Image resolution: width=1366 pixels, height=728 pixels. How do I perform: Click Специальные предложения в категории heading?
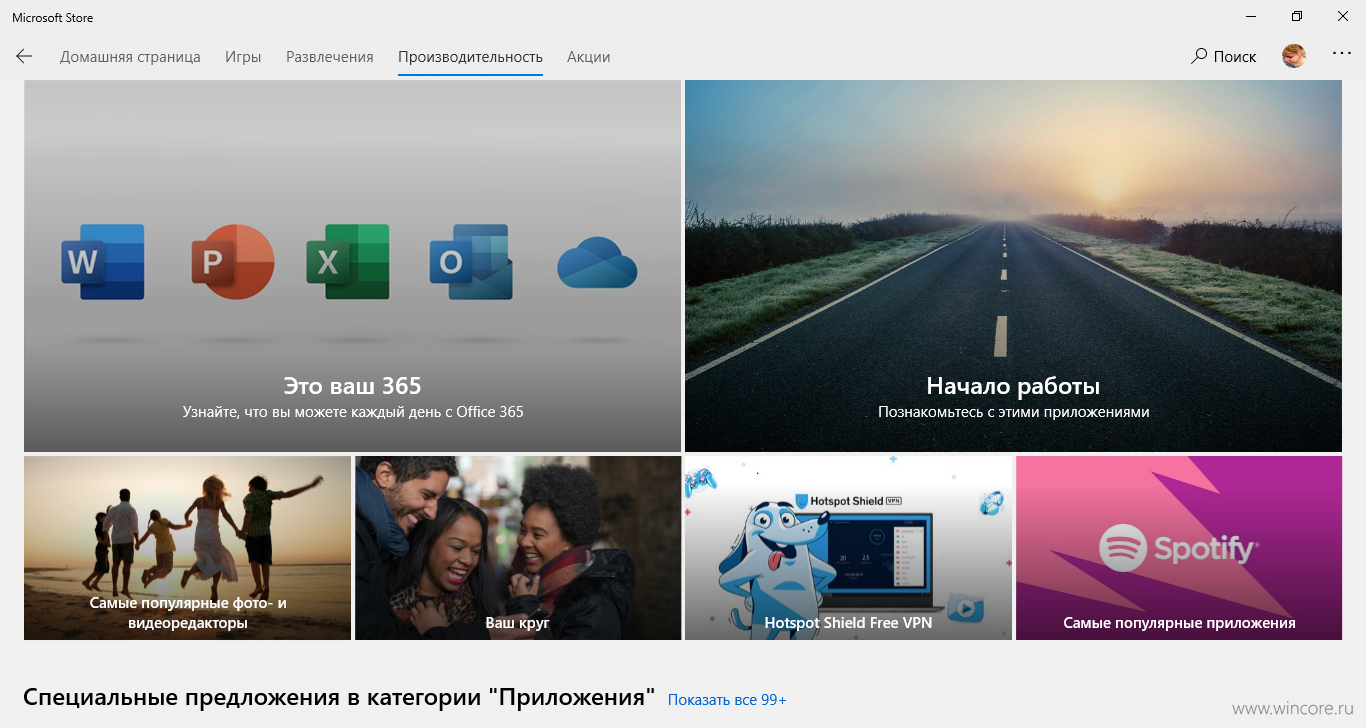pos(339,697)
